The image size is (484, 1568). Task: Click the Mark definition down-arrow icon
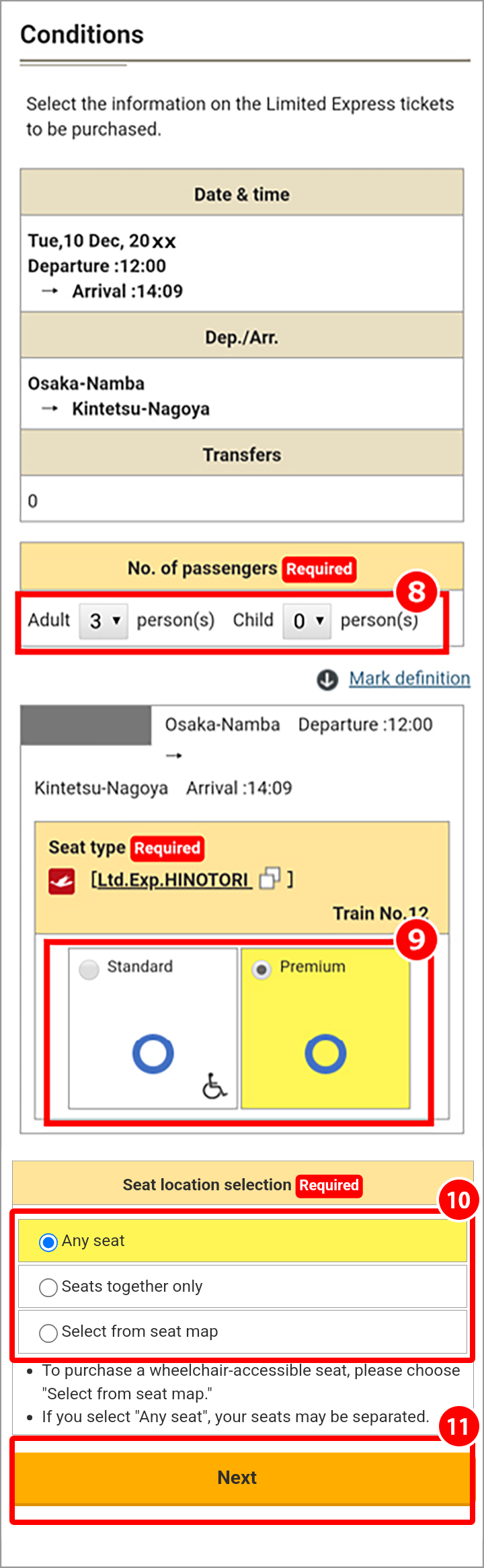click(327, 679)
